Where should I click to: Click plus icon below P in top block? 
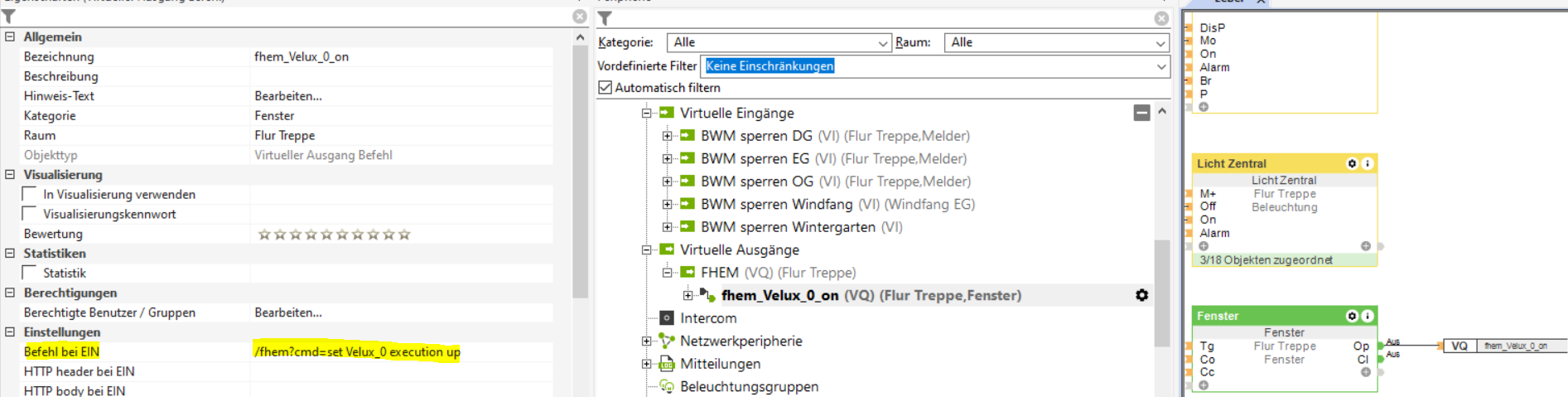point(1204,107)
